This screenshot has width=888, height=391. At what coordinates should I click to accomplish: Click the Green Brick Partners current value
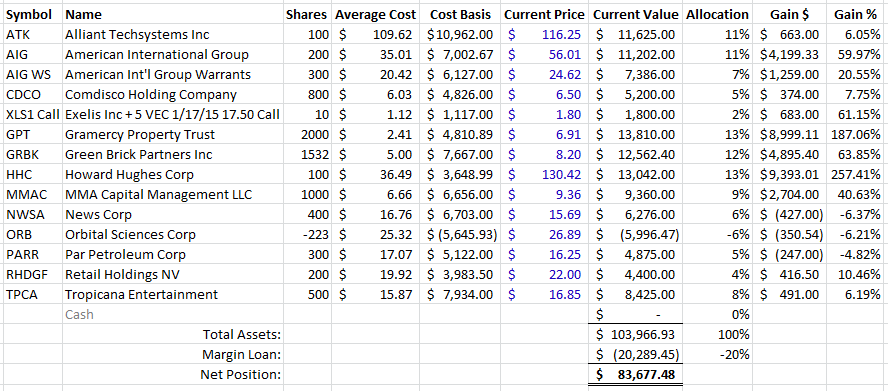click(636, 155)
